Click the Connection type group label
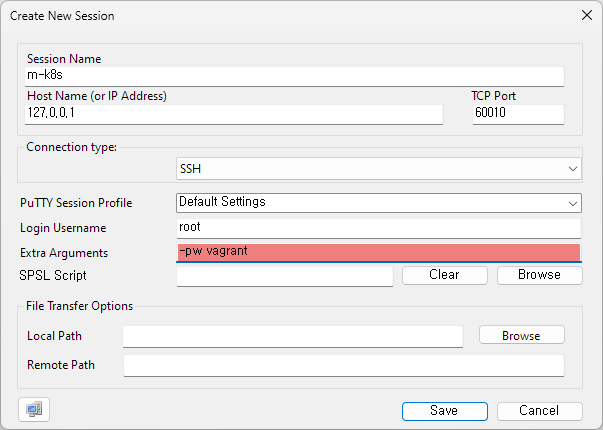The image size is (603, 430). 71,147
